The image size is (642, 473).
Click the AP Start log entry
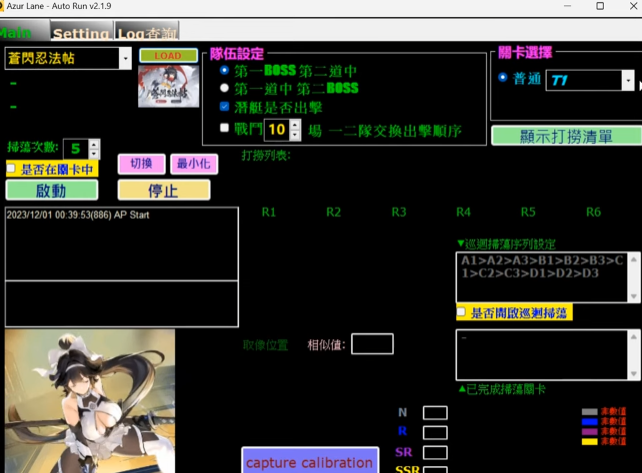point(78,215)
